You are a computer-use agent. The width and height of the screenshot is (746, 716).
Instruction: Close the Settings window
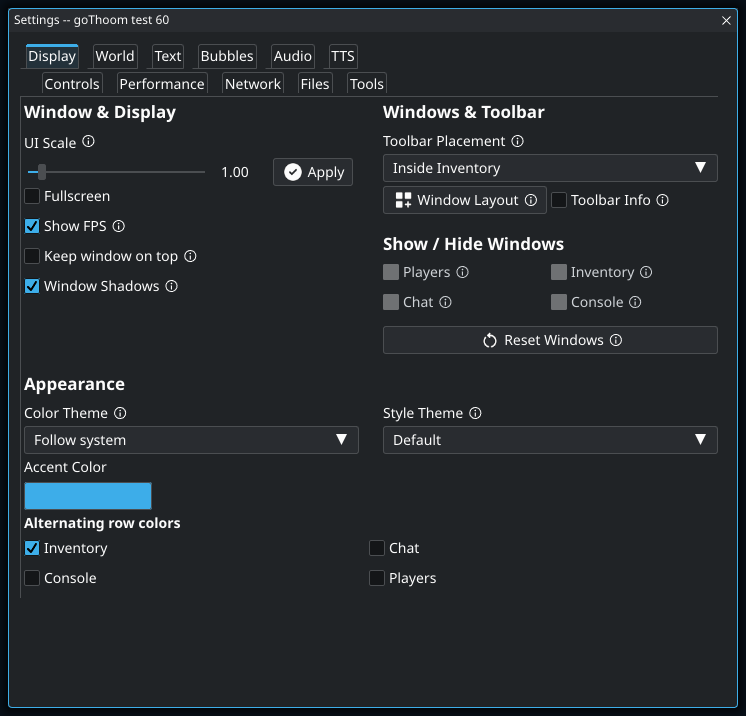[726, 20]
